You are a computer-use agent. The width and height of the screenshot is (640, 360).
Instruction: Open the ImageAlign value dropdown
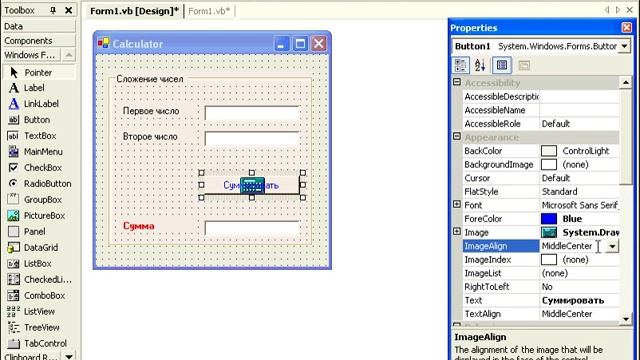tap(612, 246)
